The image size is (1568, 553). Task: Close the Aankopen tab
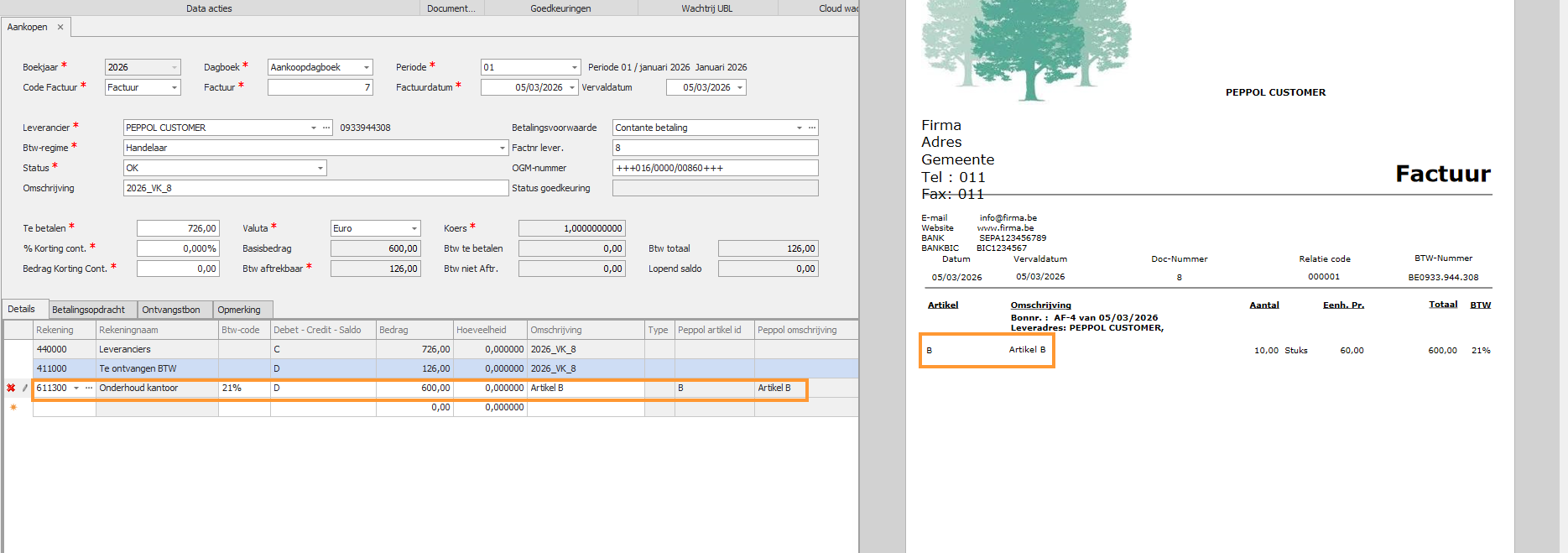[60, 27]
